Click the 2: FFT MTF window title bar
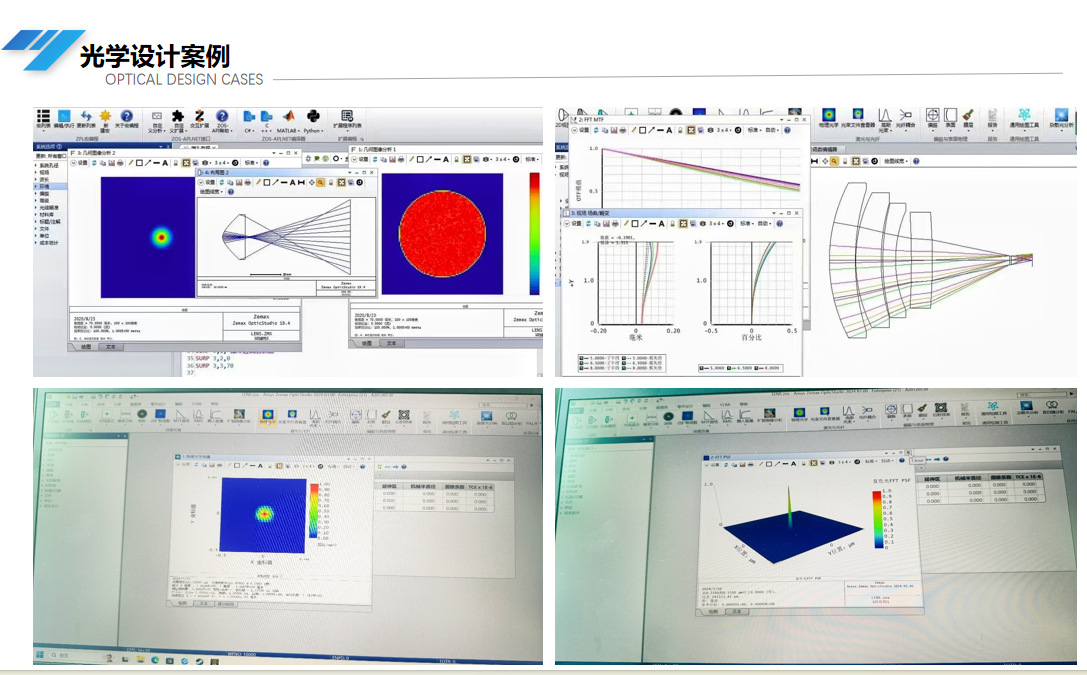The width and height of the screenshot is (1087, 675). [690, 119]
